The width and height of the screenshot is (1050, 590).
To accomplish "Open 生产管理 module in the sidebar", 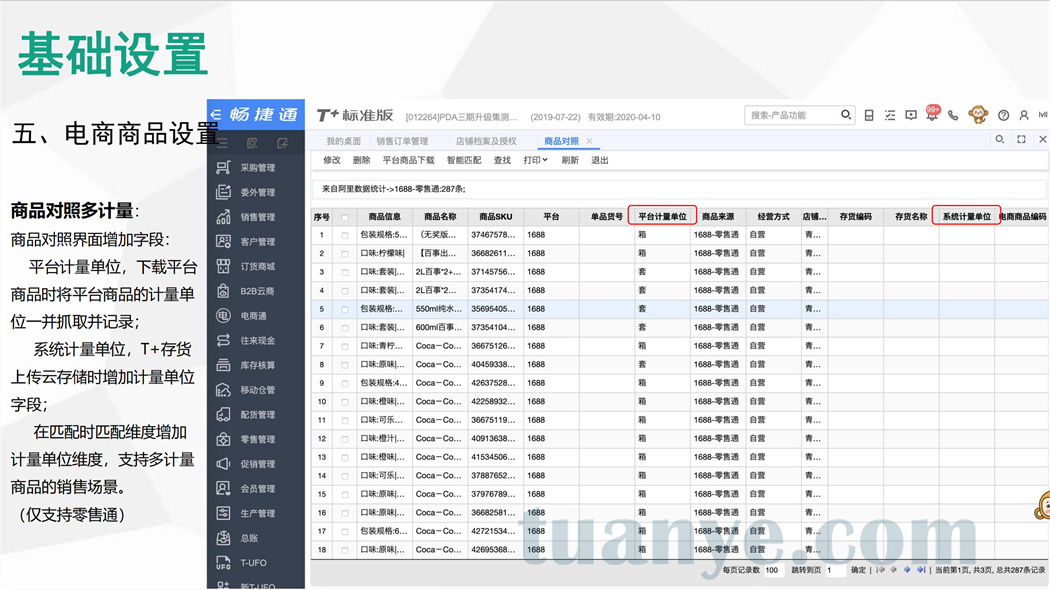I will pos(256,514).
